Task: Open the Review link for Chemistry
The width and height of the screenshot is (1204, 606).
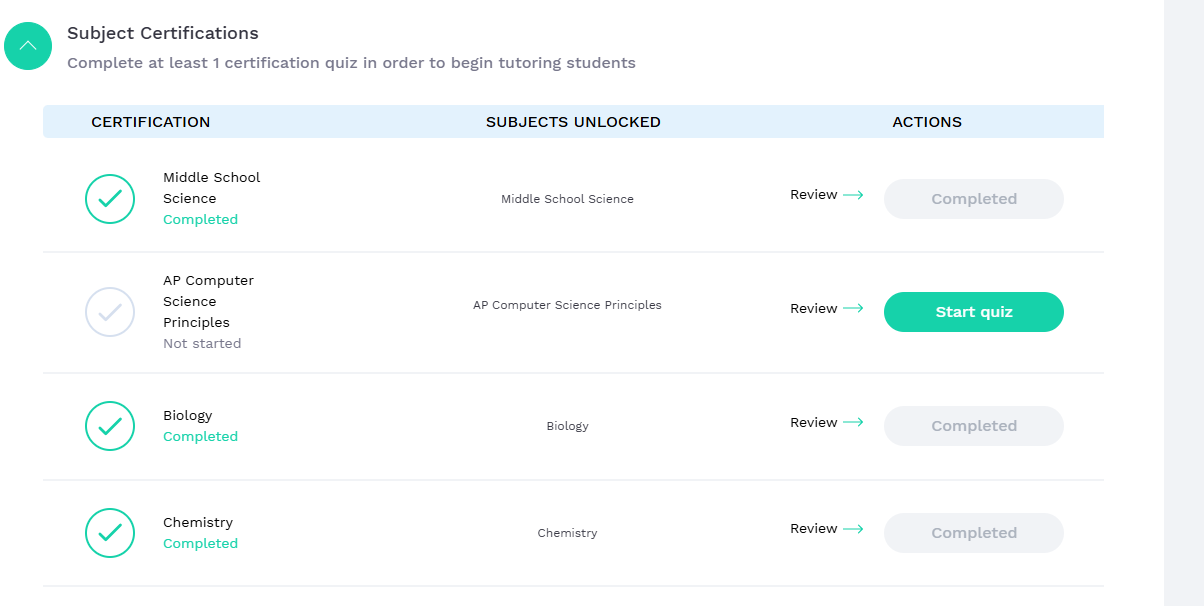Action: (813, 529)
